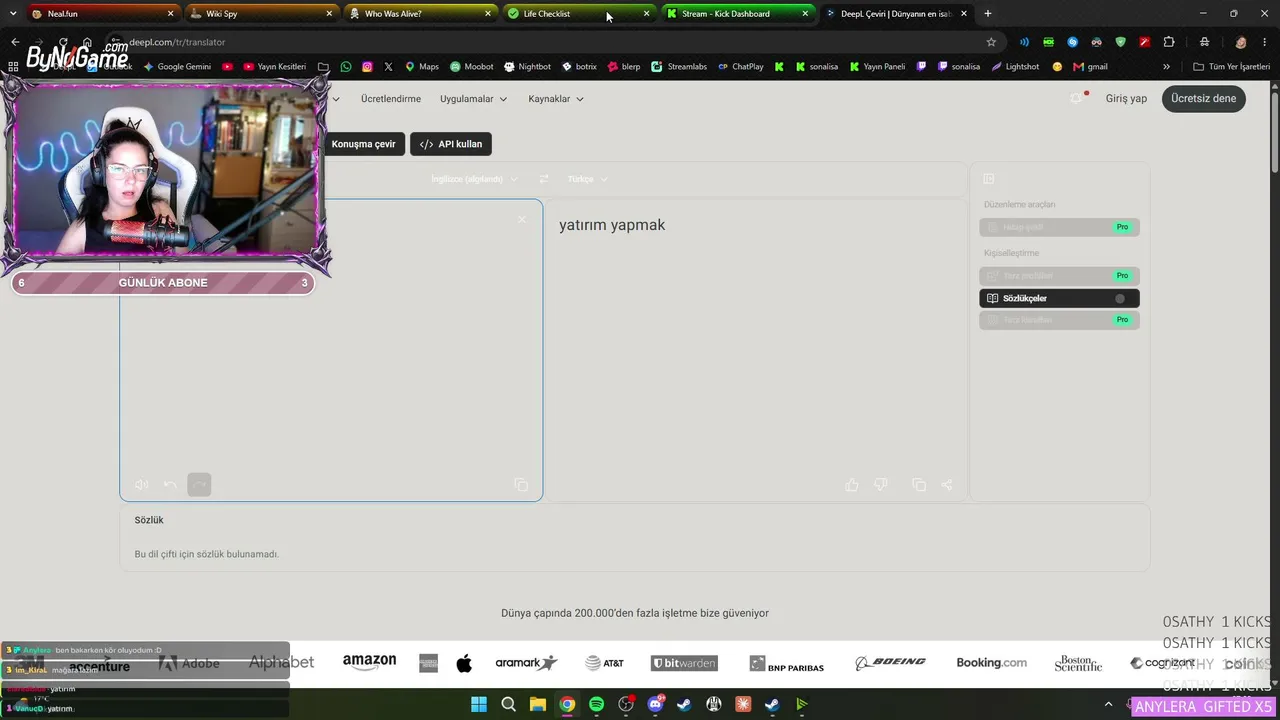The height and width of the screenshot is (720, 1280).
Task: Open a new browser tab
Action: 988,14
